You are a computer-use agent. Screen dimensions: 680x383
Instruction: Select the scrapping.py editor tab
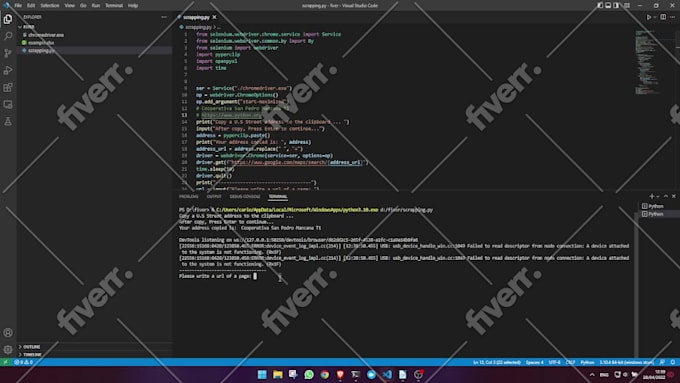point(196,17)
